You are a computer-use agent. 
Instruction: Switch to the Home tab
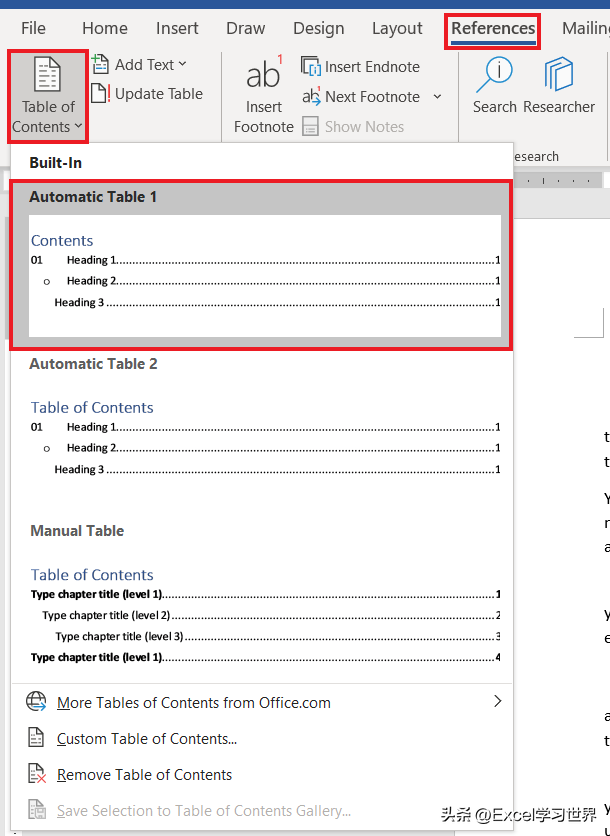pos(105,28)
